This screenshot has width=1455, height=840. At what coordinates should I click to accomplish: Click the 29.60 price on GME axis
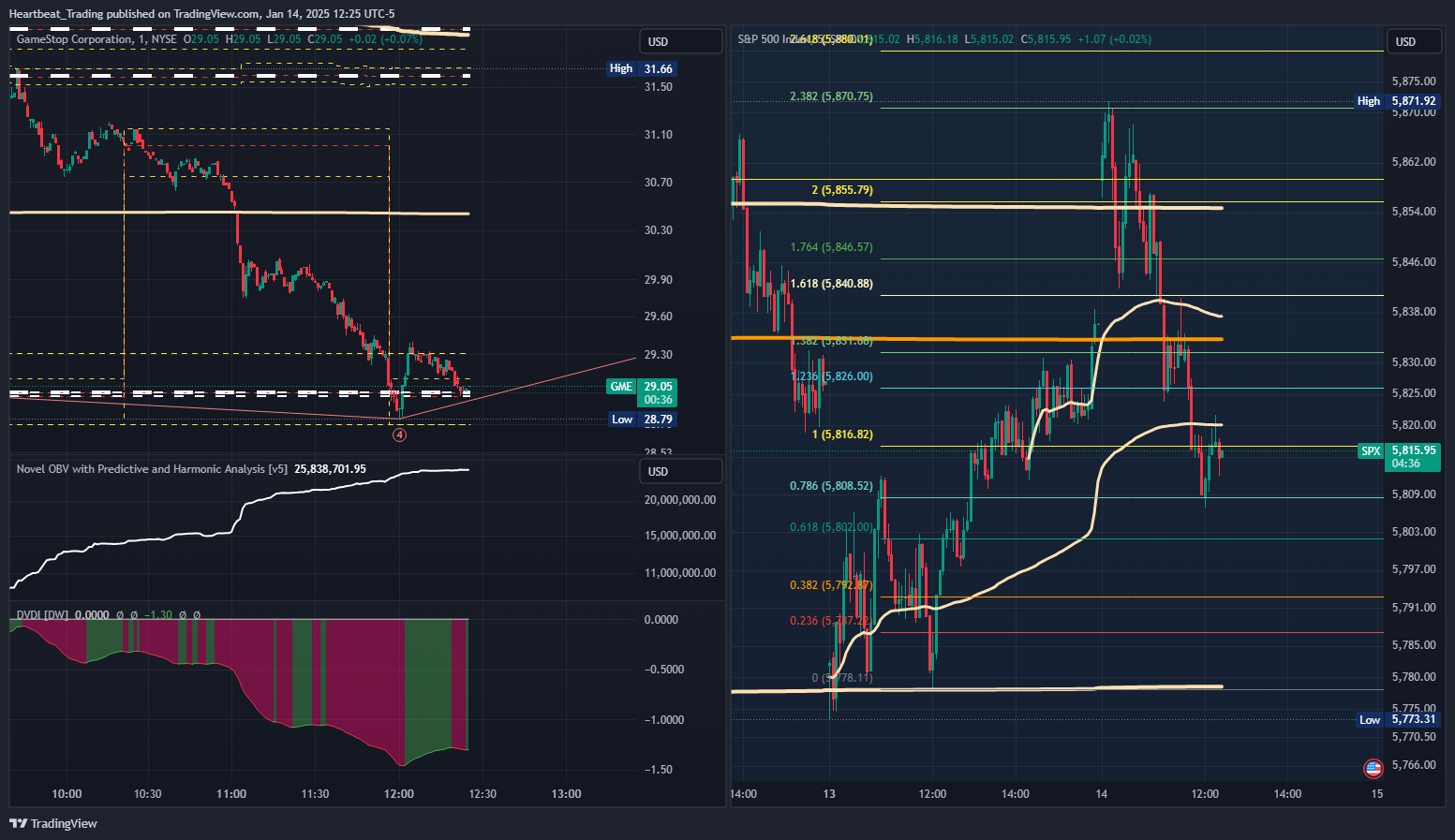coord(659,317)
